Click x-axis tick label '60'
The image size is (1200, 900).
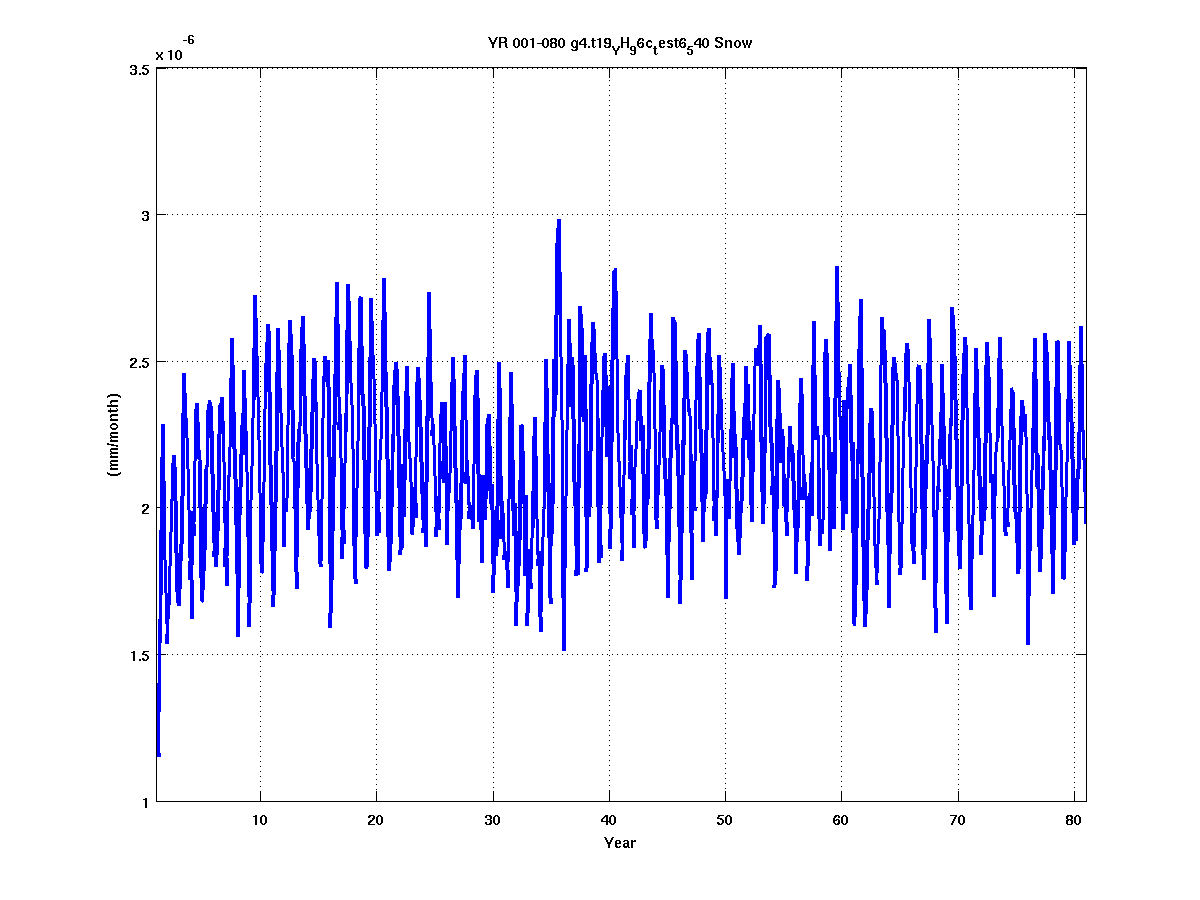[841, 821]
